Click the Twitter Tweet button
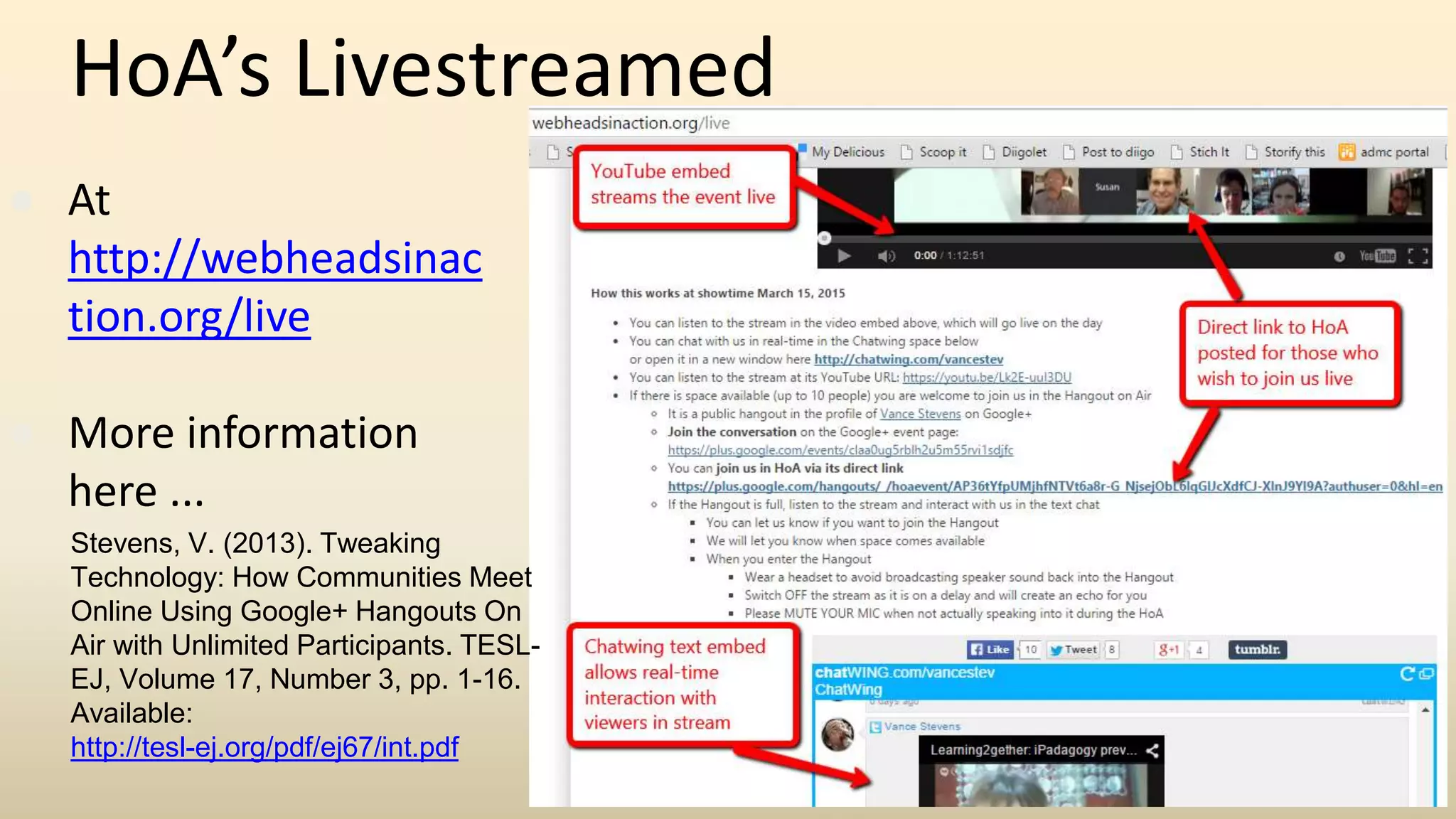This screenshot has height=819, width=1456. [x=1073, y=649]
